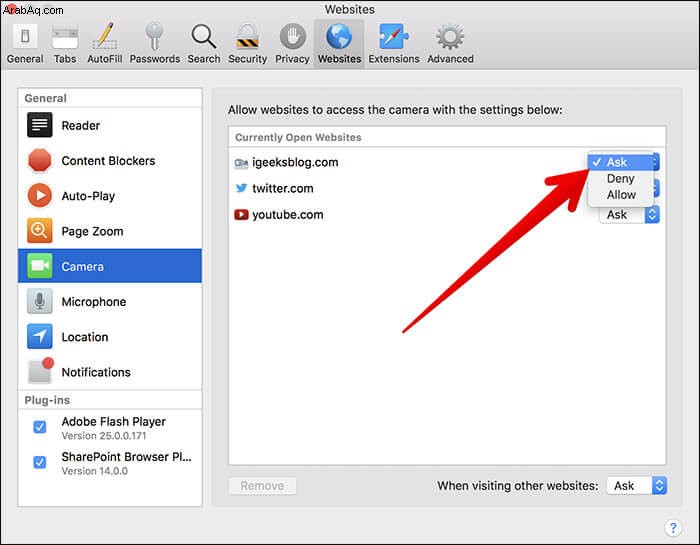
Task: Switch to the Tabs preferences tab label
Action: pyautogui.click(x=65, y=59)
